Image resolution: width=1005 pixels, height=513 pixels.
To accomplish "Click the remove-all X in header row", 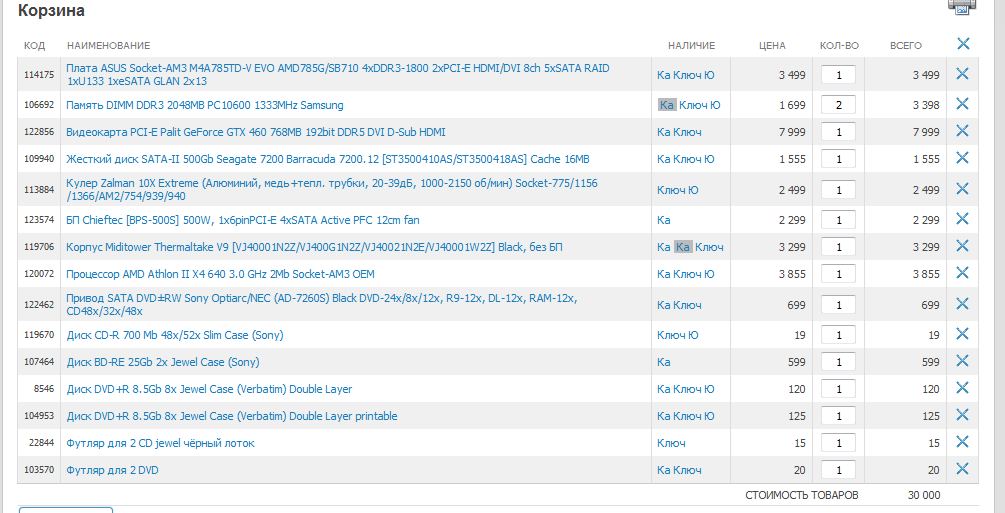I will coord(963,44).
